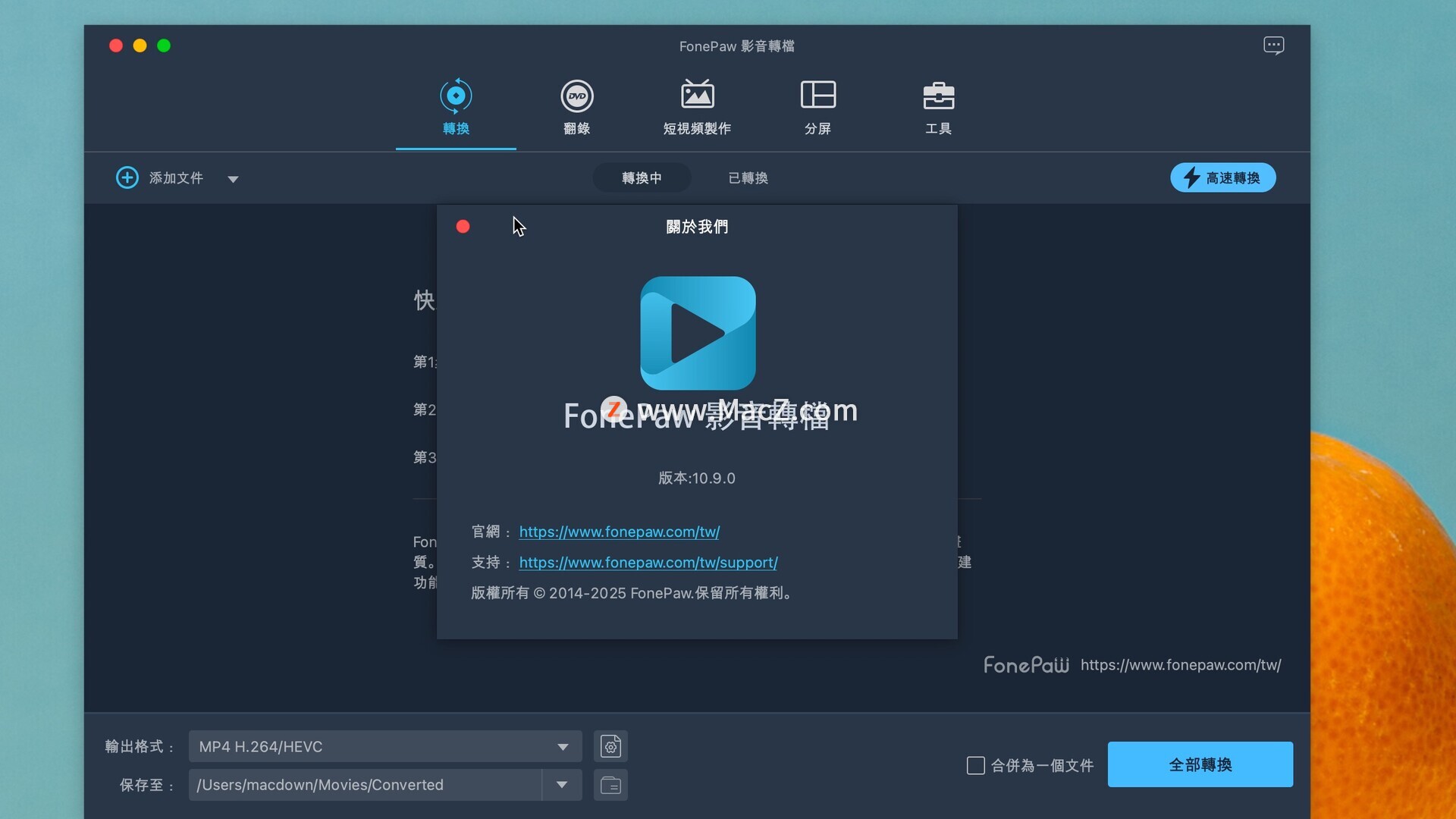
Task: Switch to the 翻錄 DVD ripper tab
Action: click(x=576, y=107)
